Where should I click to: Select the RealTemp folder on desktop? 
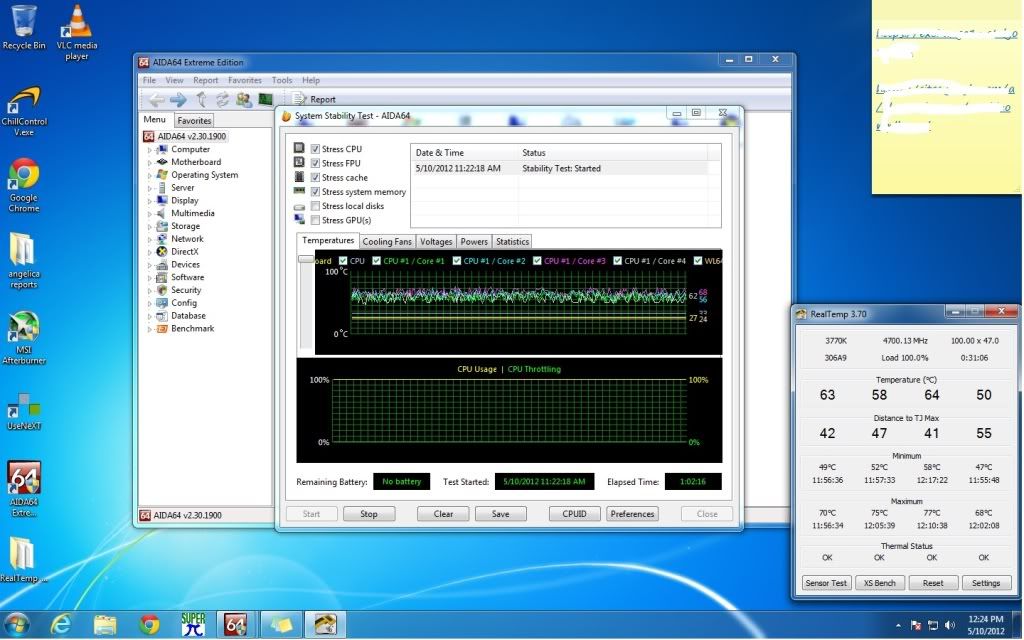pos(24,559)
